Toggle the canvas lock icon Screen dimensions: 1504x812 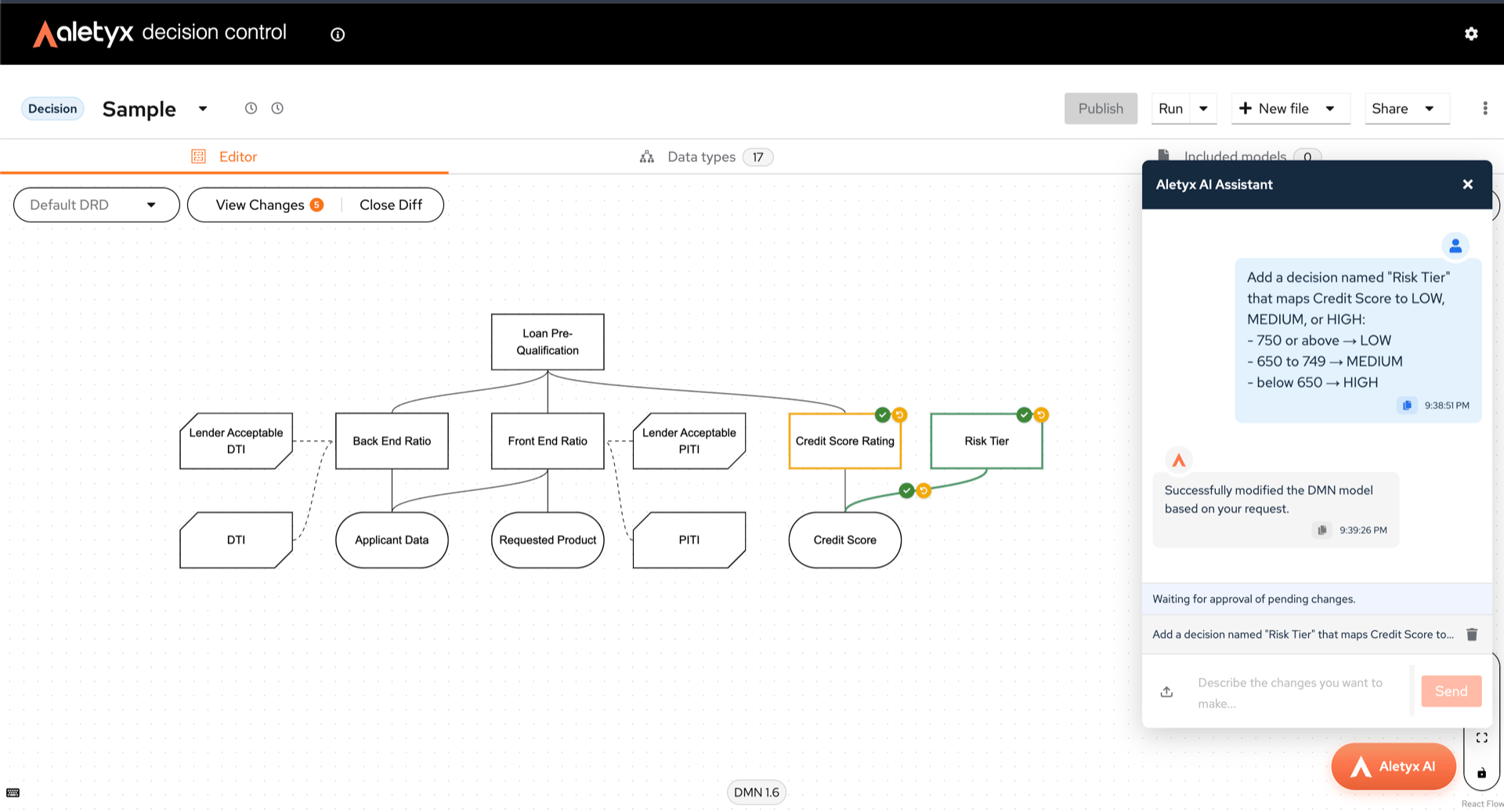click(1481, 773)
